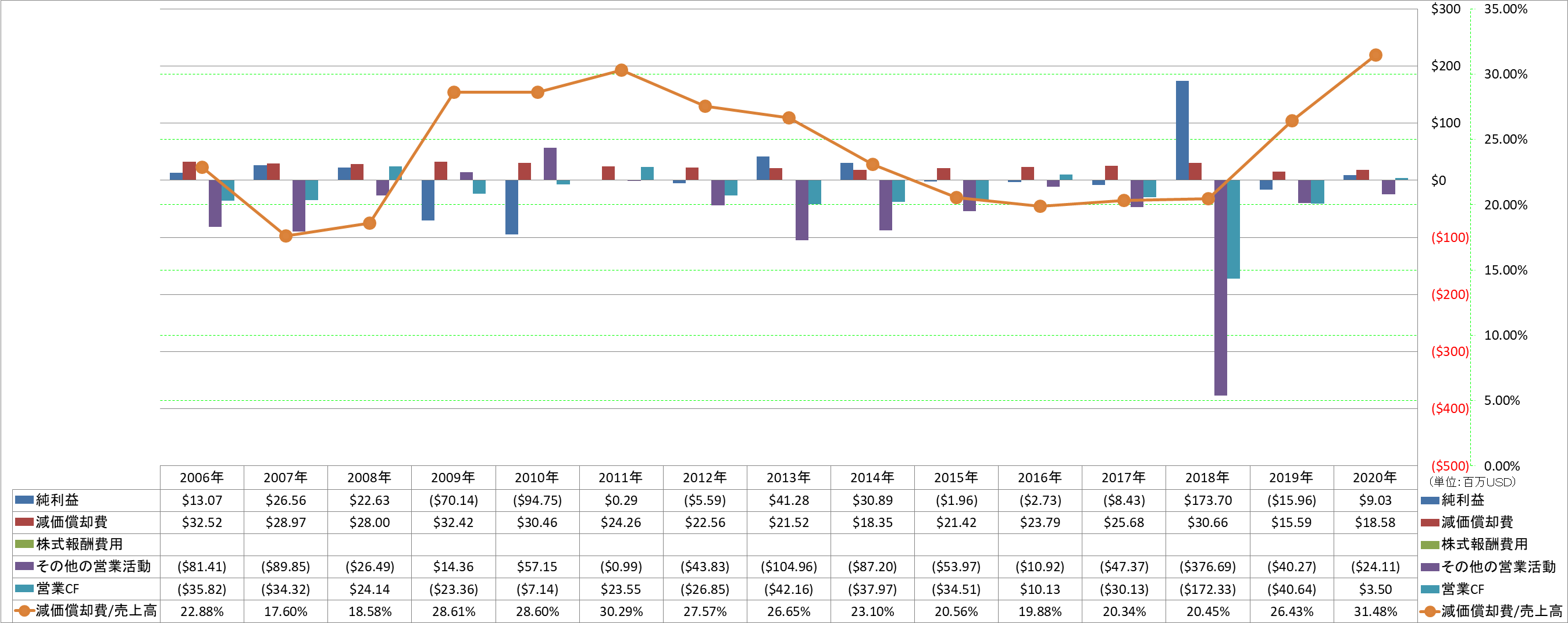Click the tall blue 2018 net income bar

(x=1182, y=130)
